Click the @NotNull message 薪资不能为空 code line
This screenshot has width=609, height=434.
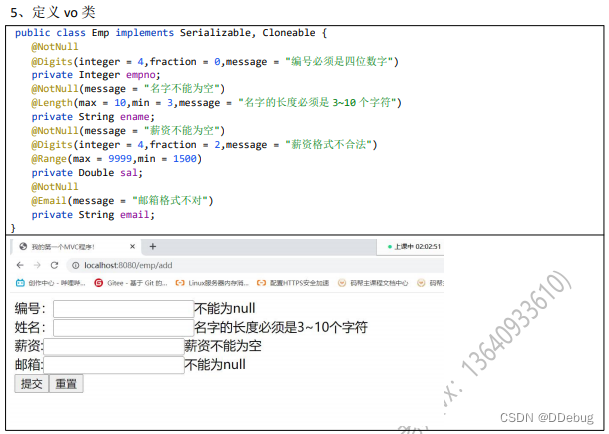coord(128,131)
